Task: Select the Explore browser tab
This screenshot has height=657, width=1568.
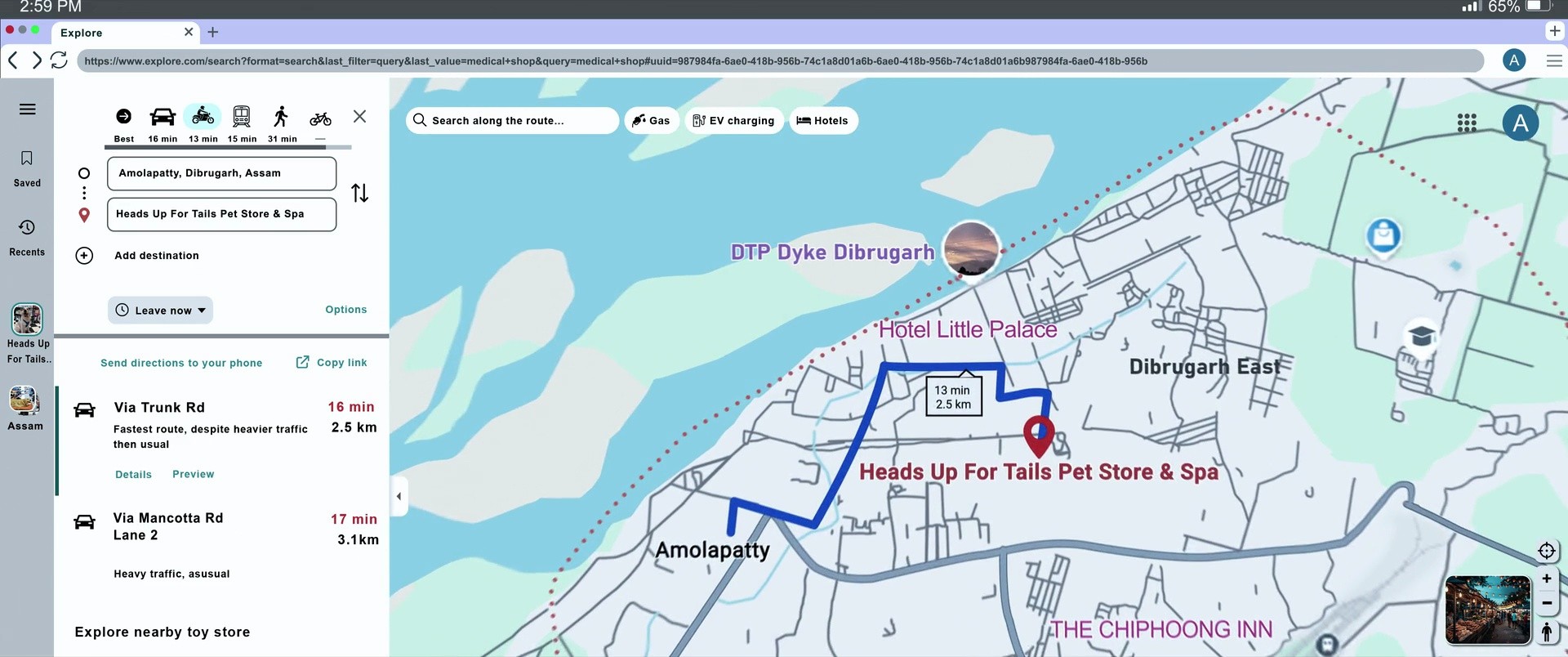Action: [x=127, y=33]
